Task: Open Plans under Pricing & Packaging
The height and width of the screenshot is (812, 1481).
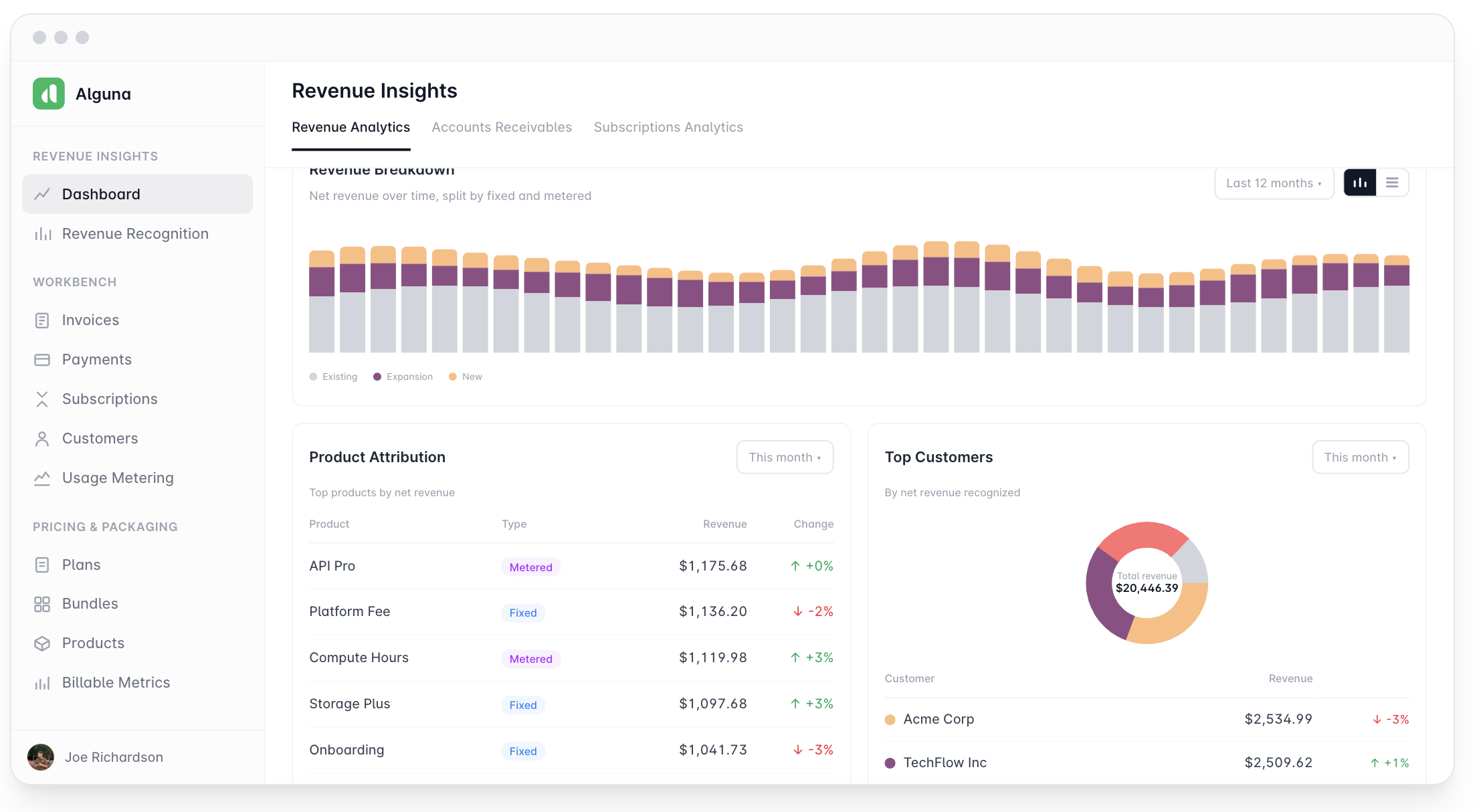Action: (137, 565)
